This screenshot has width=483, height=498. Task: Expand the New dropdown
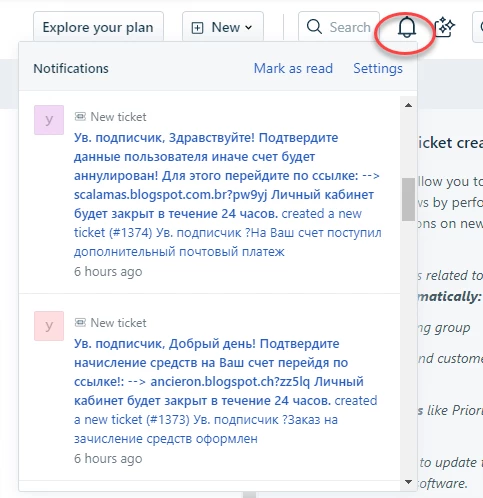coord(223,27)
